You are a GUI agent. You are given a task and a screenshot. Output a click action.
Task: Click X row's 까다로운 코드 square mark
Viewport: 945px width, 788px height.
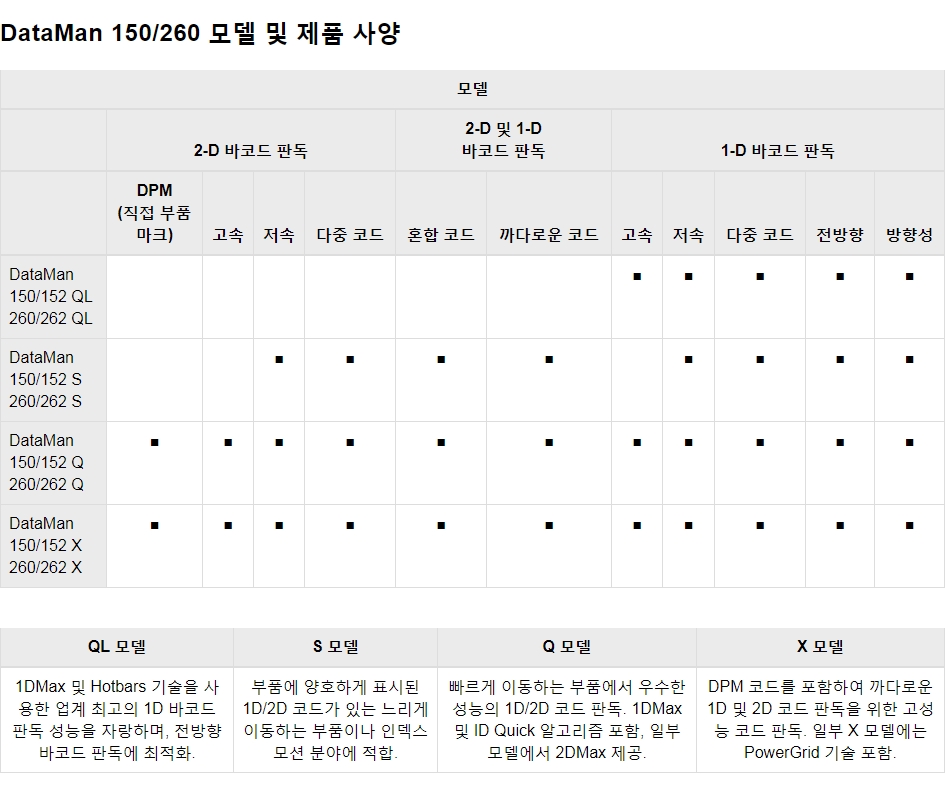[549, 526]
